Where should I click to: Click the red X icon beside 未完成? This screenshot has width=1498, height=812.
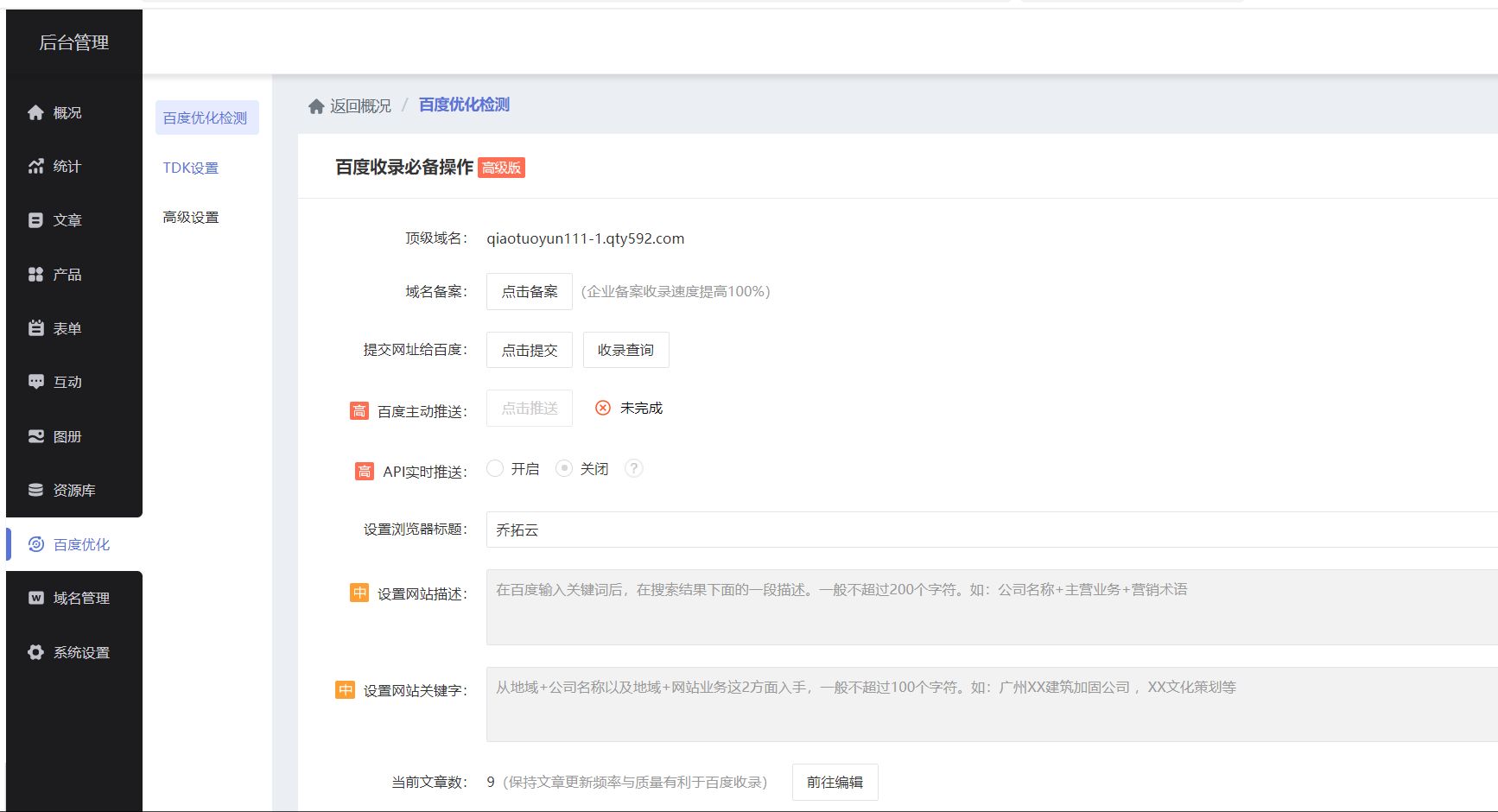[x=603, y=408]
